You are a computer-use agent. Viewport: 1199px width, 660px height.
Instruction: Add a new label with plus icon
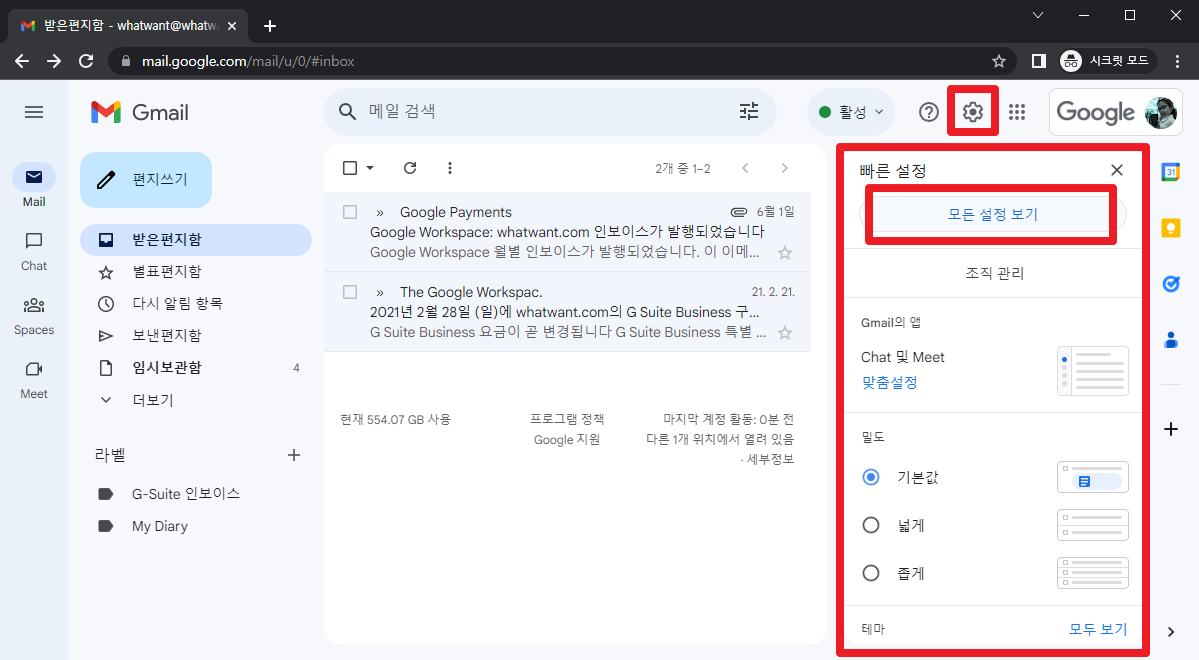pos(294,455)
